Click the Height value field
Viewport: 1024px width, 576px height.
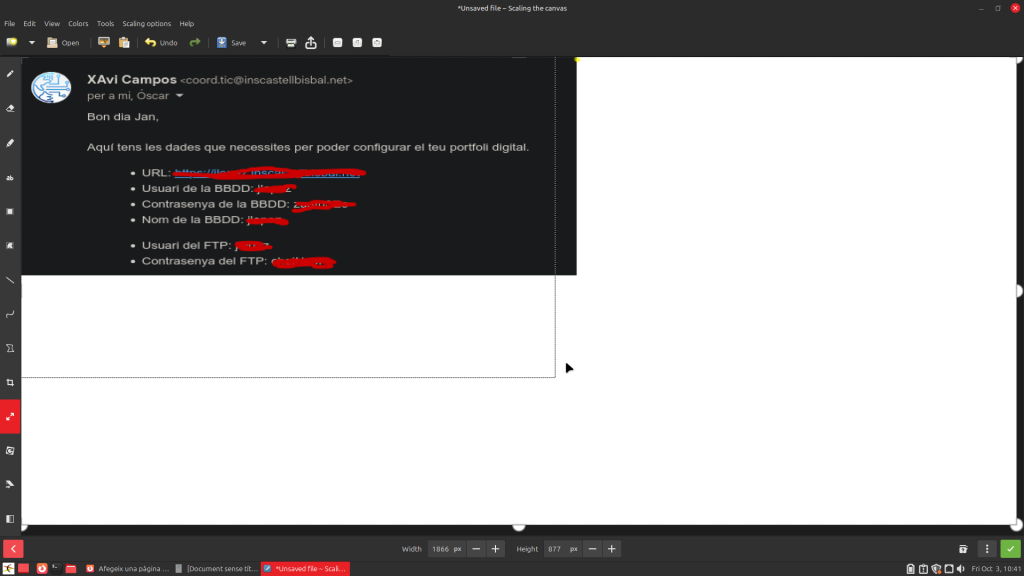click(555, 549)
